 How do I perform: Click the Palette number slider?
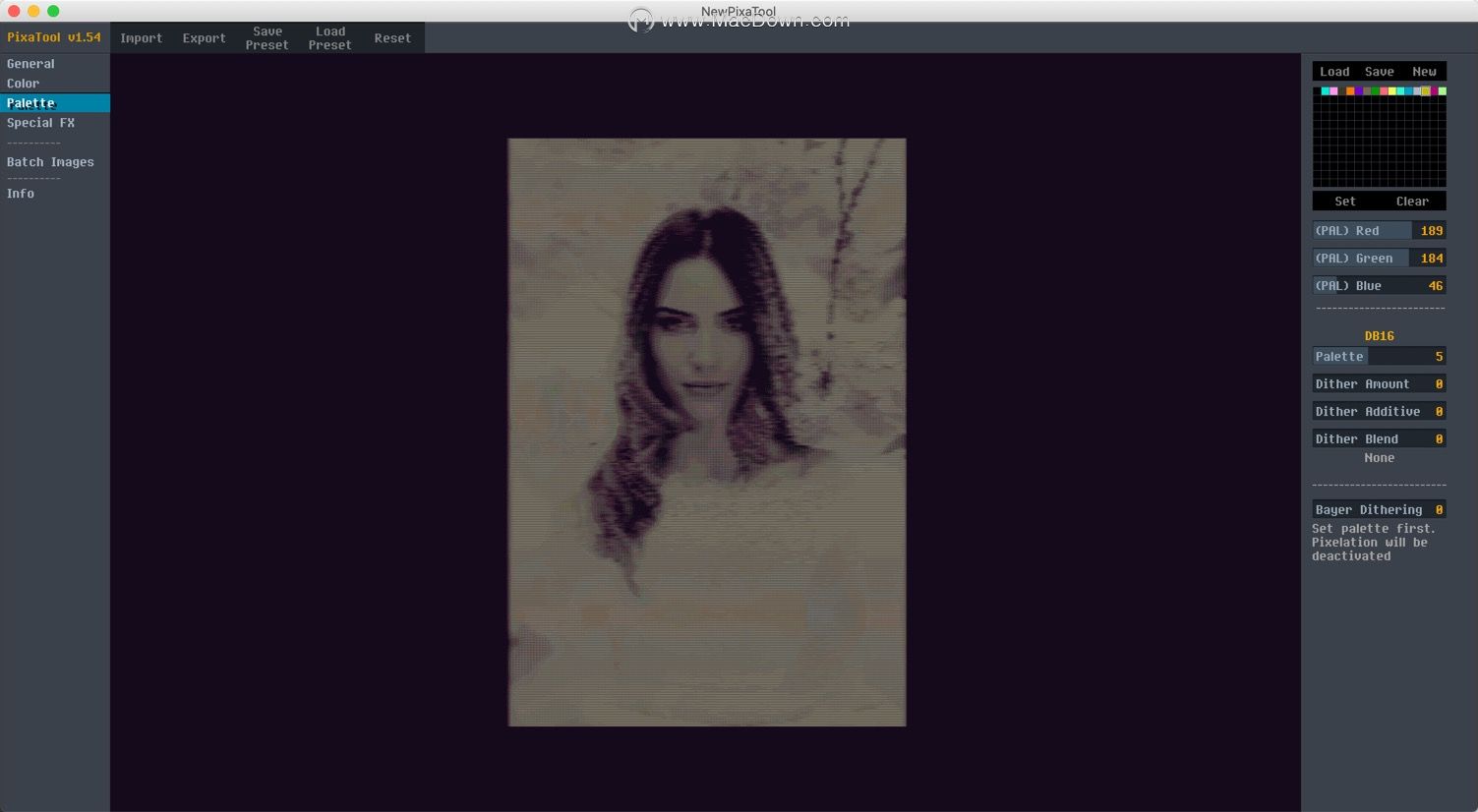[1379, 357]
